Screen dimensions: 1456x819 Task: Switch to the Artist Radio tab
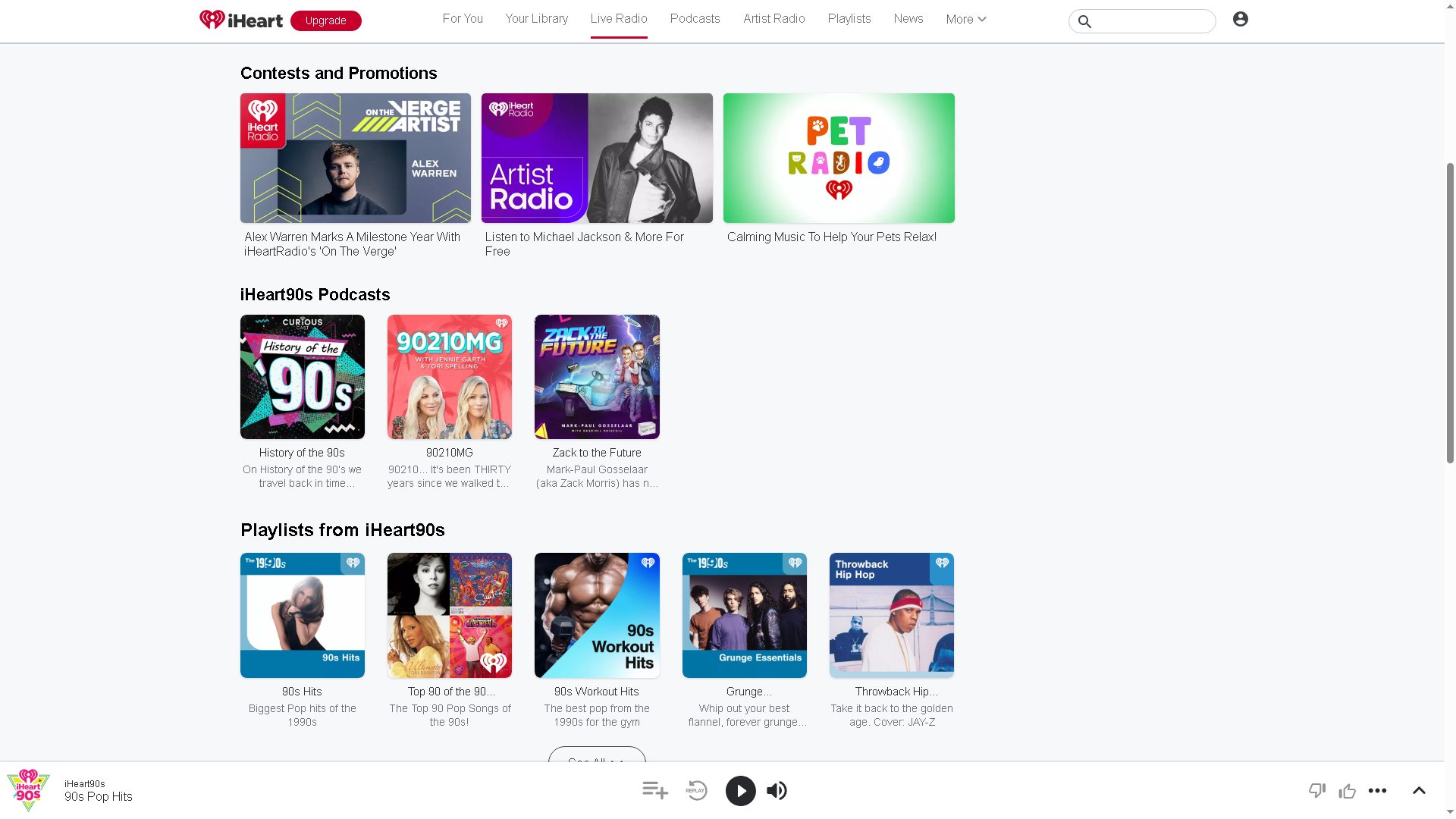773,19
